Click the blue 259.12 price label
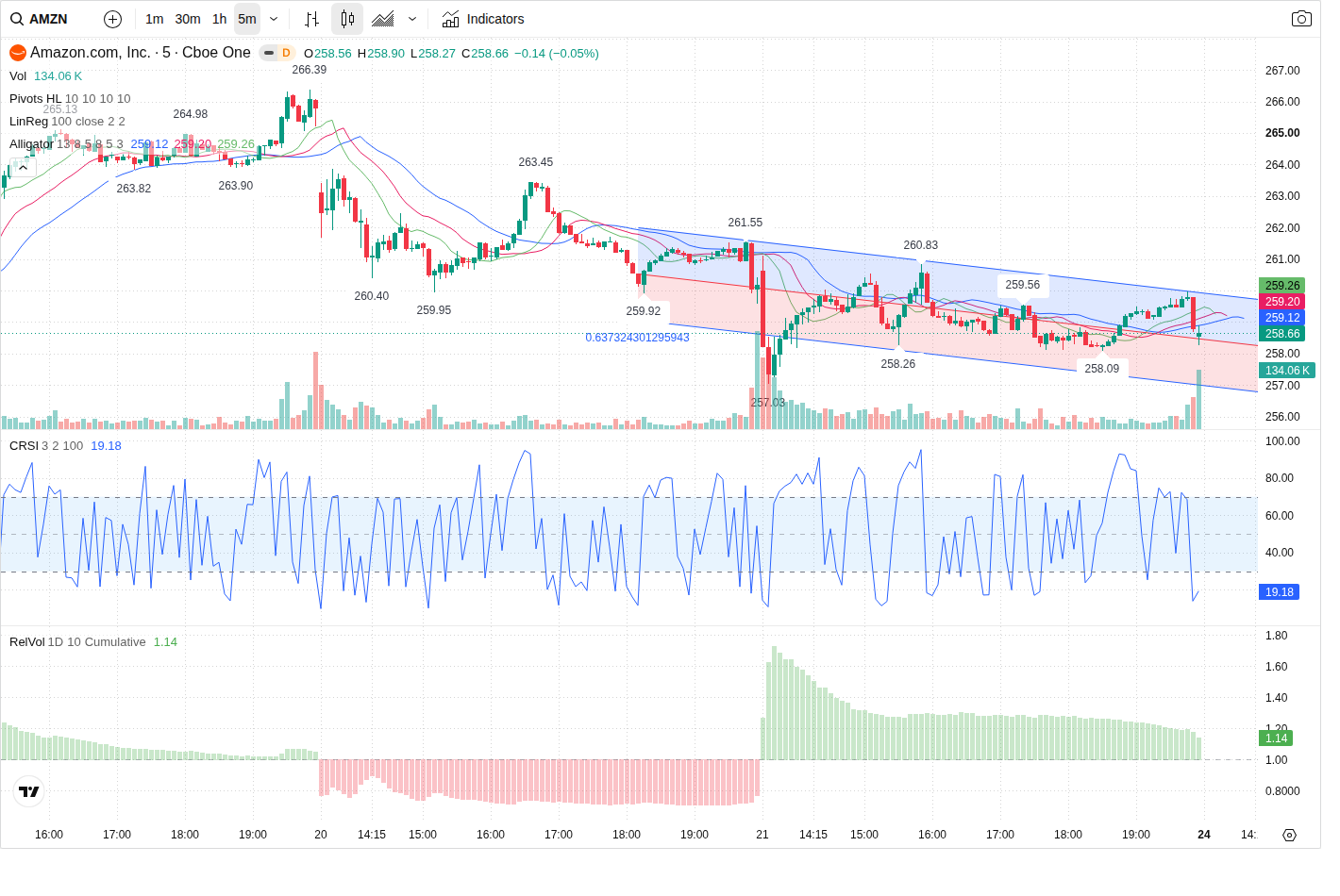This screenshot has height=896, width=1340. tap(1282, 318)
